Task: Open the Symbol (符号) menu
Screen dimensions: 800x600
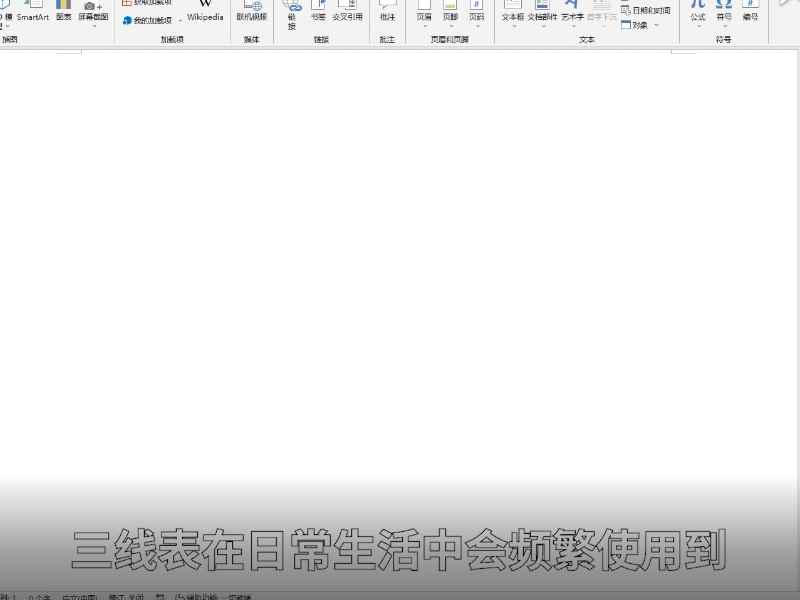Action: 723,14
